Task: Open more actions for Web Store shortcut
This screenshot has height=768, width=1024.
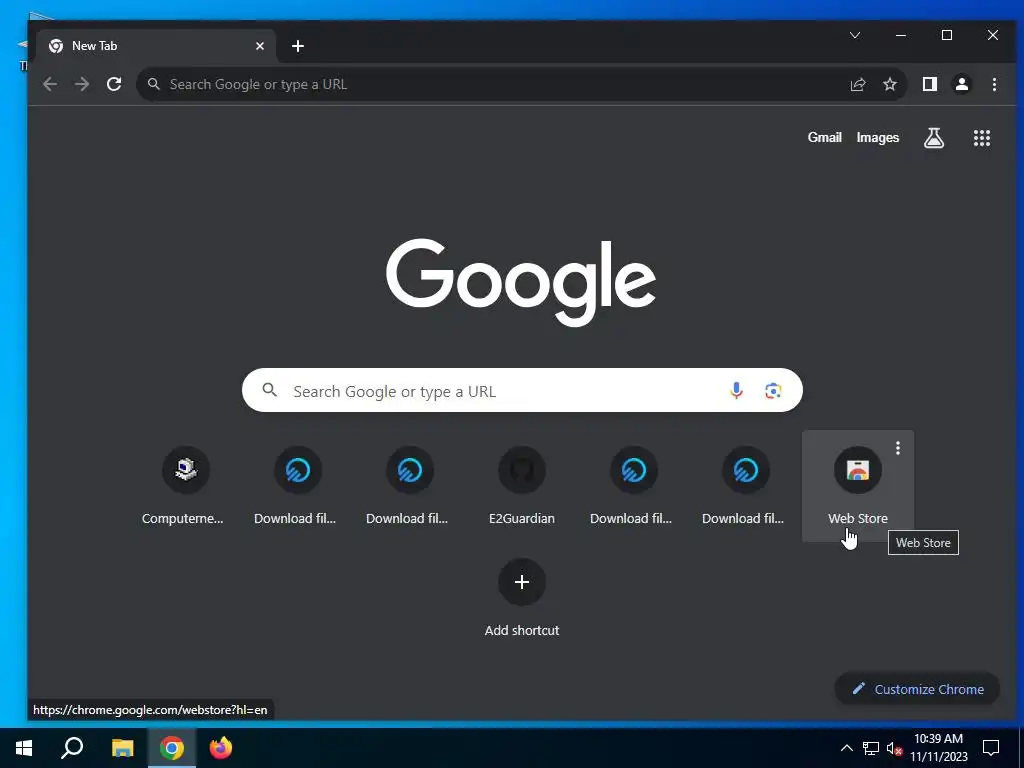Action: (x=898, y=448)
